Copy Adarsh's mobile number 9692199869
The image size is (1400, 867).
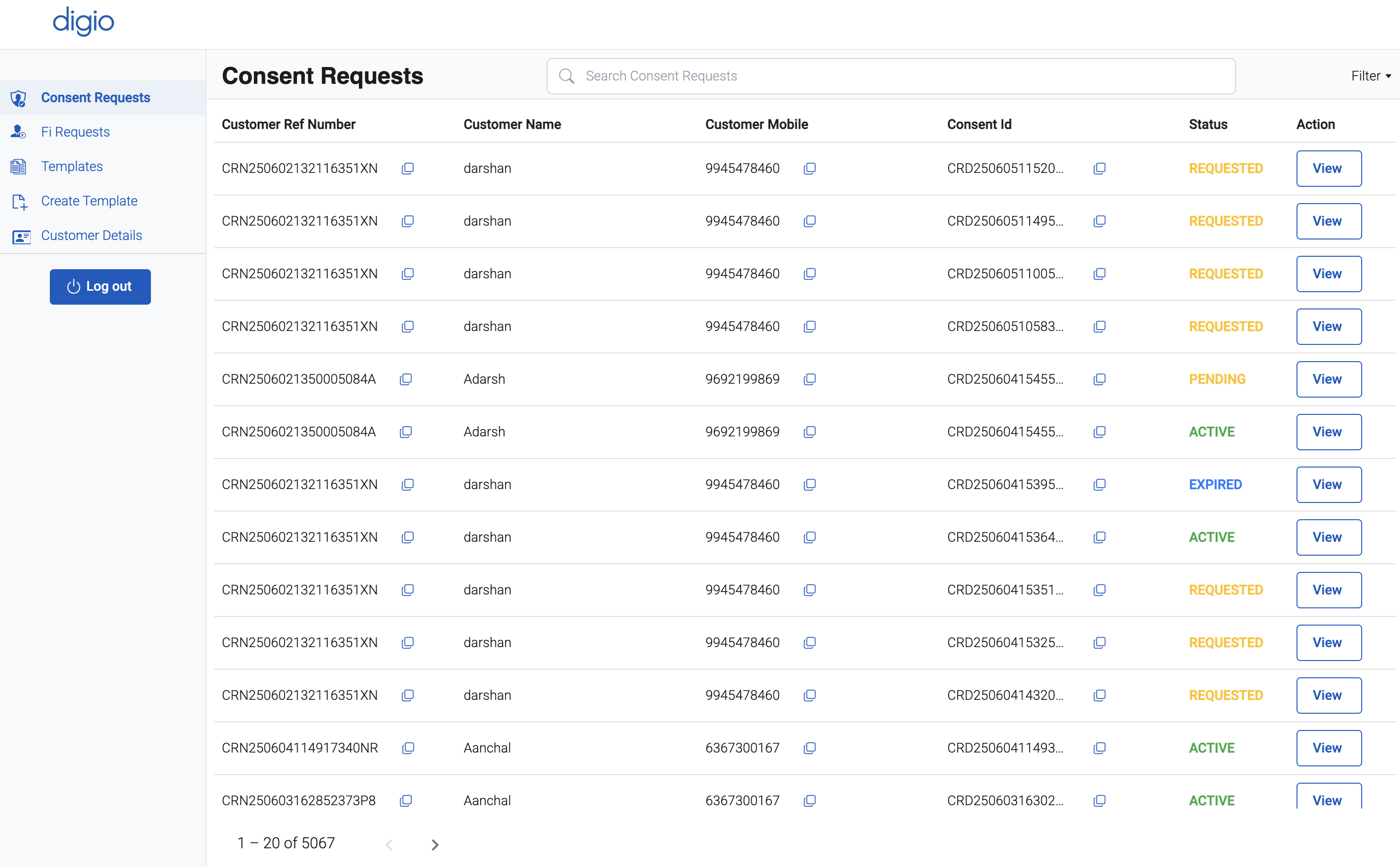click(x=809, y=379)
